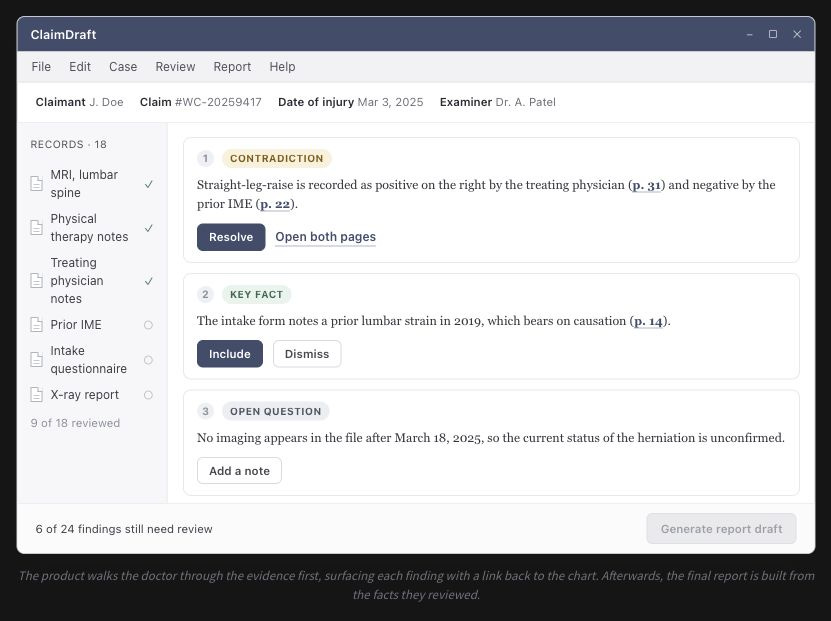Click the Prior IME document icon
Screen dimensions: 831x621
point(37,325)
